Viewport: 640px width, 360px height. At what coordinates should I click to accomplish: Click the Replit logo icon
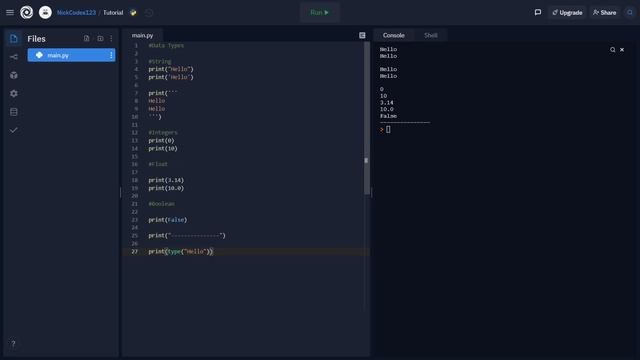coord(27,13)
